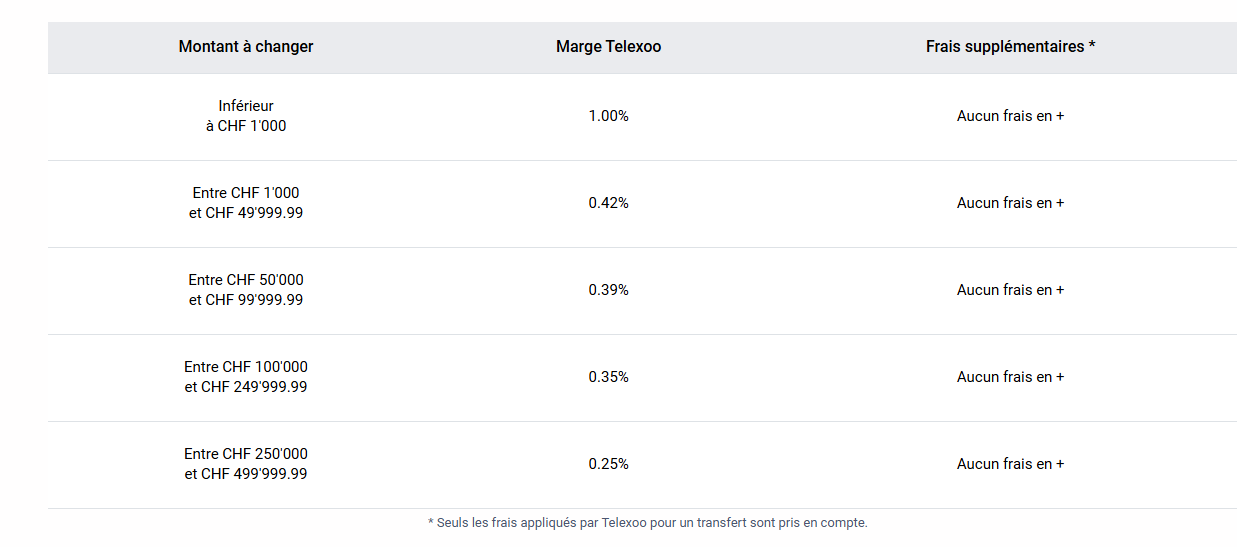Click 'Aucun frais en +' in the 1.00% row
Screen dimensions: 1237x547
(1010, 116)
